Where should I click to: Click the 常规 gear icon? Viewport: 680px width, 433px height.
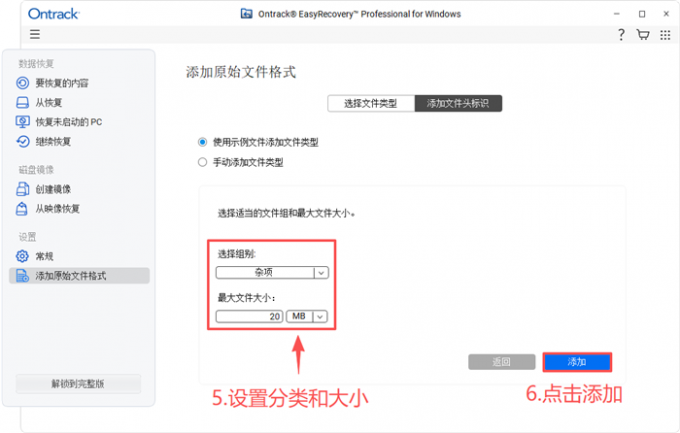point(22,256)
